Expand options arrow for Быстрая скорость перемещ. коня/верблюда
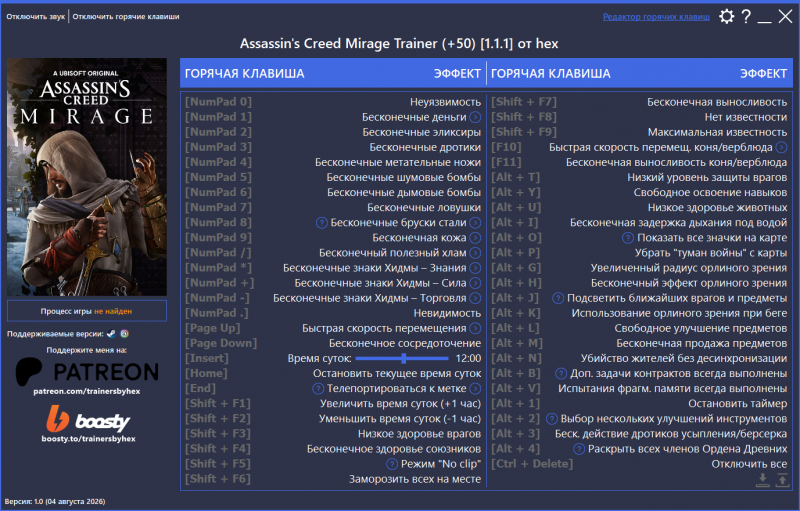This screenshot has height=511, width=800. 781,147
